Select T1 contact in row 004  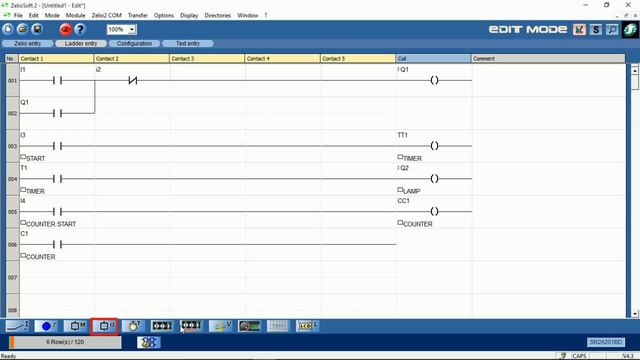click(57, 178)
